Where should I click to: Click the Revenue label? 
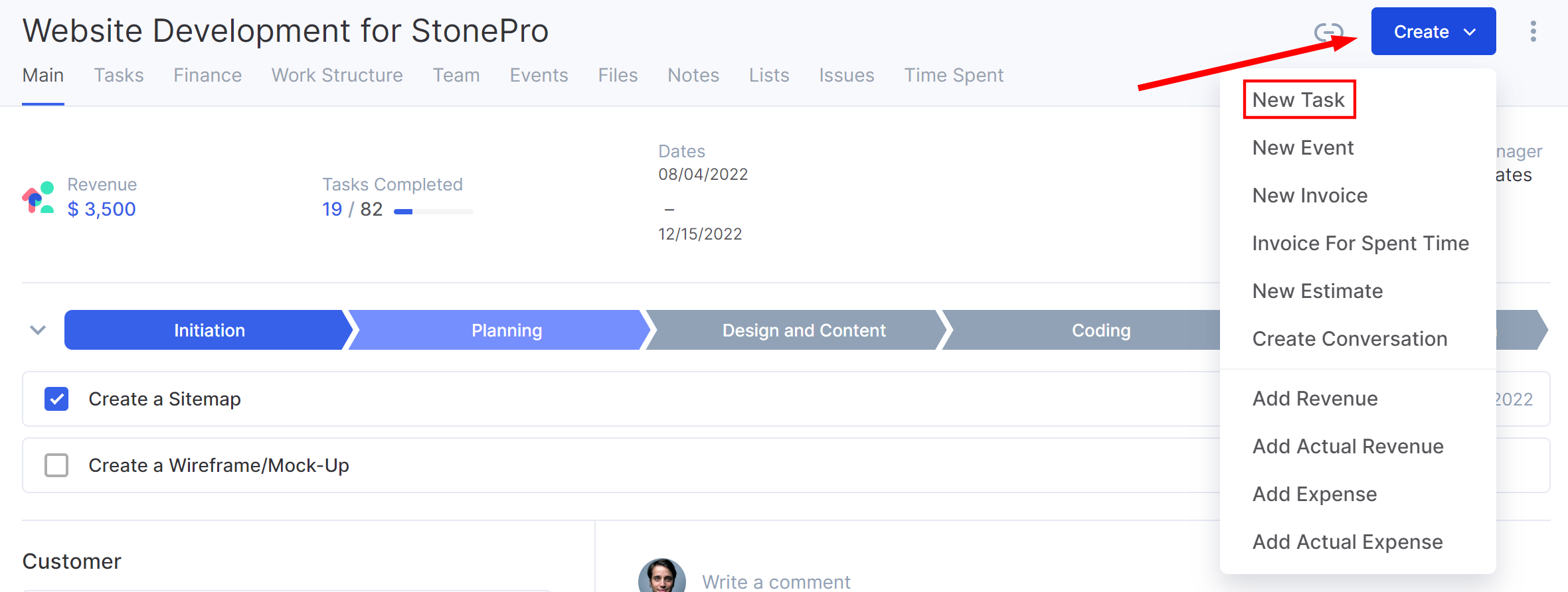(102, 184)
